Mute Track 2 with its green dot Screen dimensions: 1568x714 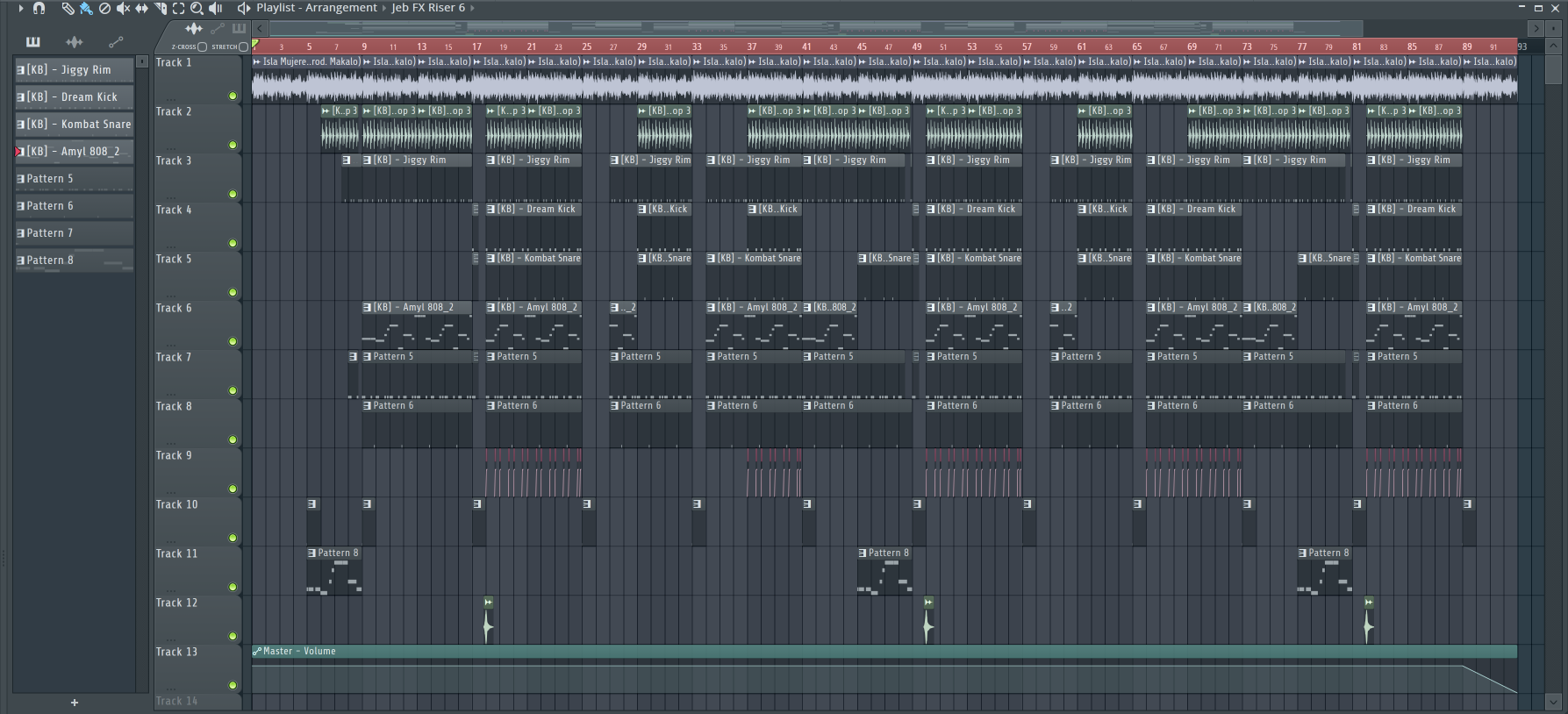233,145
